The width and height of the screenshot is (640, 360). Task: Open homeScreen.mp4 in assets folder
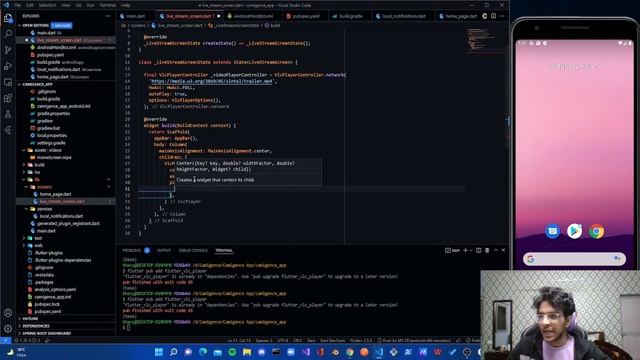pos(54,157)
